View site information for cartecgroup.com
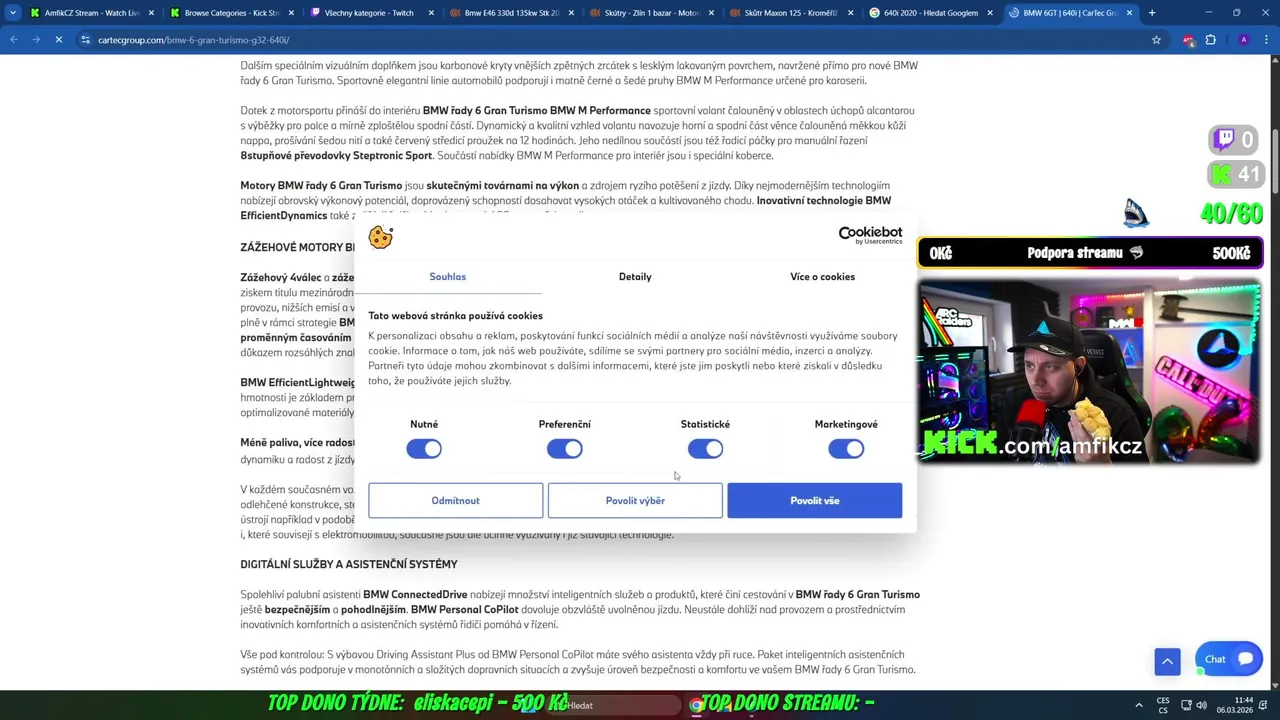 point(86,40)
